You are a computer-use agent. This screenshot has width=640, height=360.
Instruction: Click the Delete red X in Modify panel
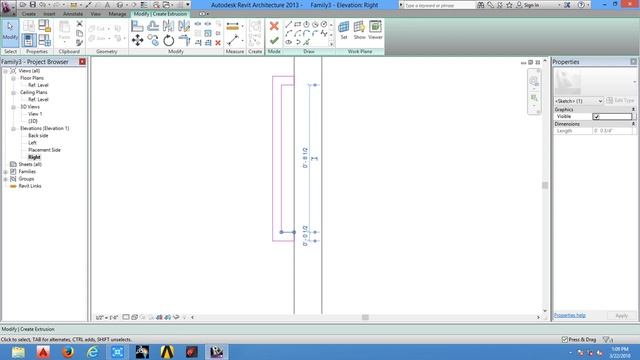tap(218, 42)
